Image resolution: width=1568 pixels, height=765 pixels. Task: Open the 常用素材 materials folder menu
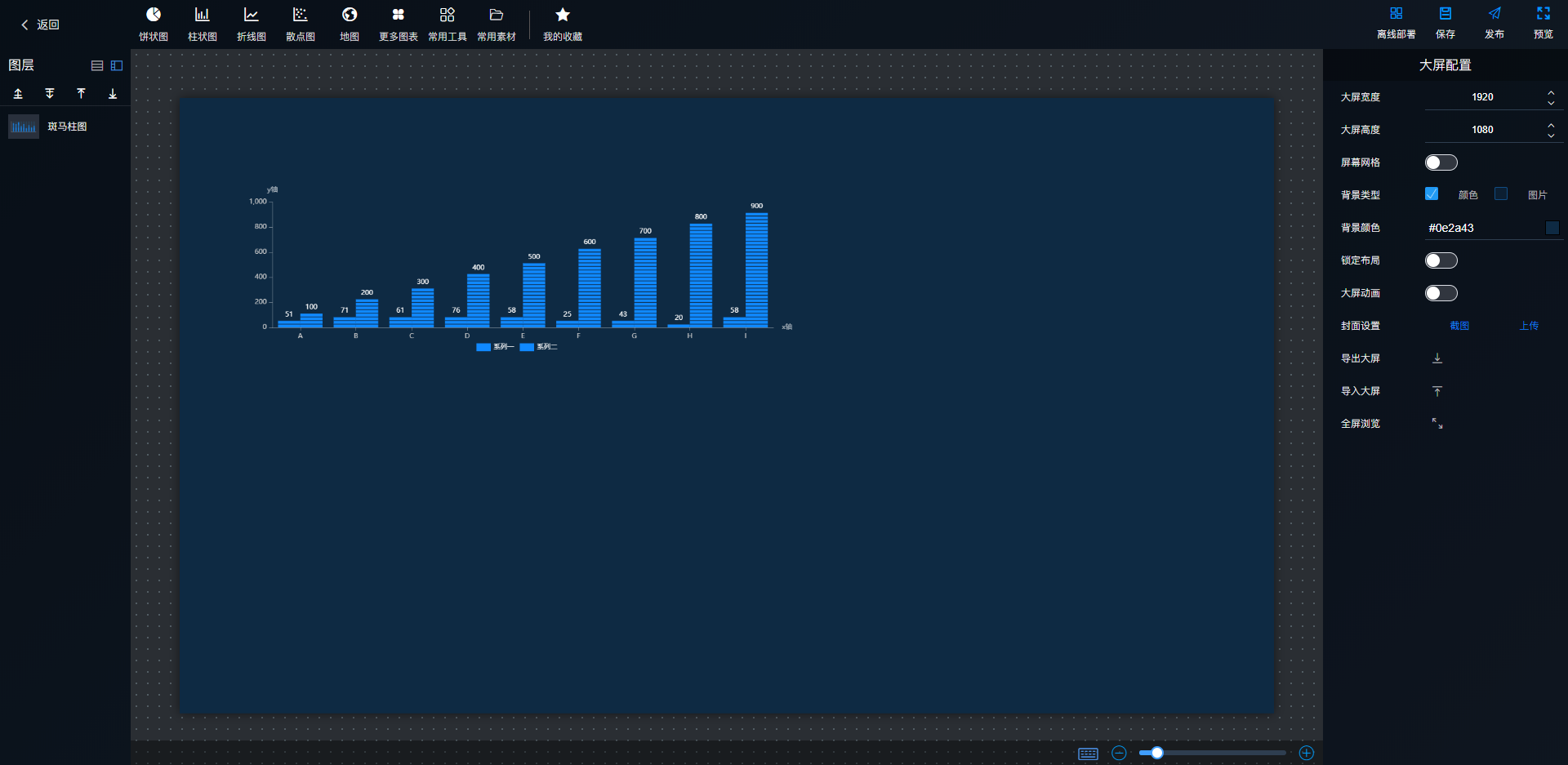coord(497,24)
